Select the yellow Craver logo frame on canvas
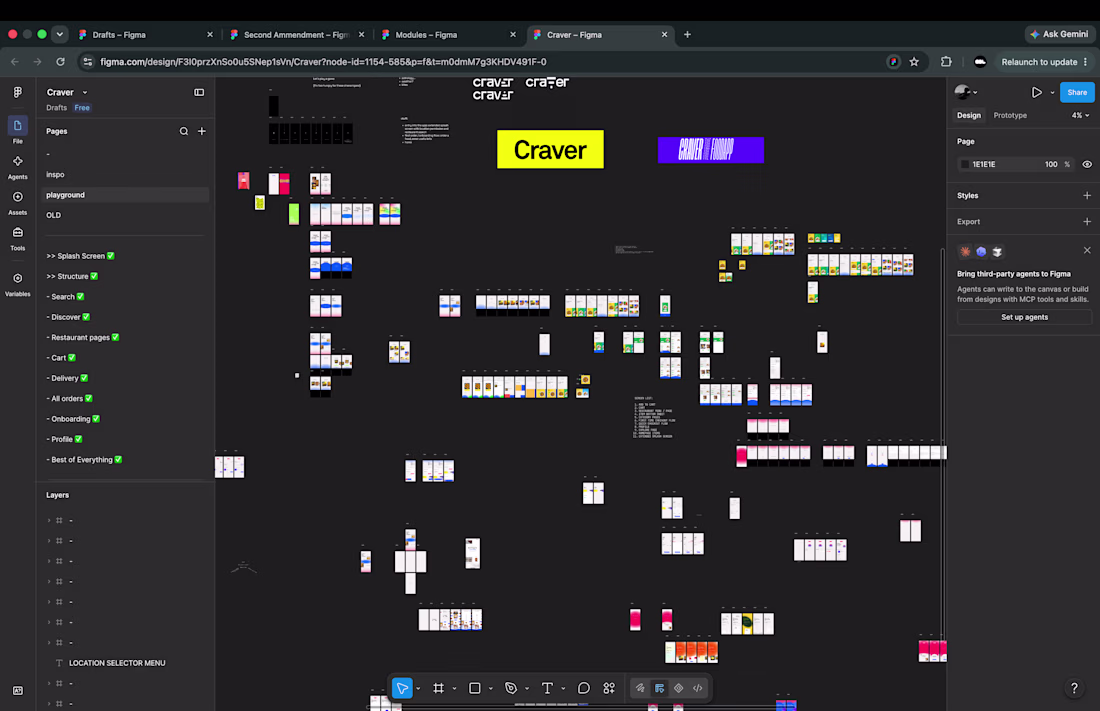 [550, 149]
